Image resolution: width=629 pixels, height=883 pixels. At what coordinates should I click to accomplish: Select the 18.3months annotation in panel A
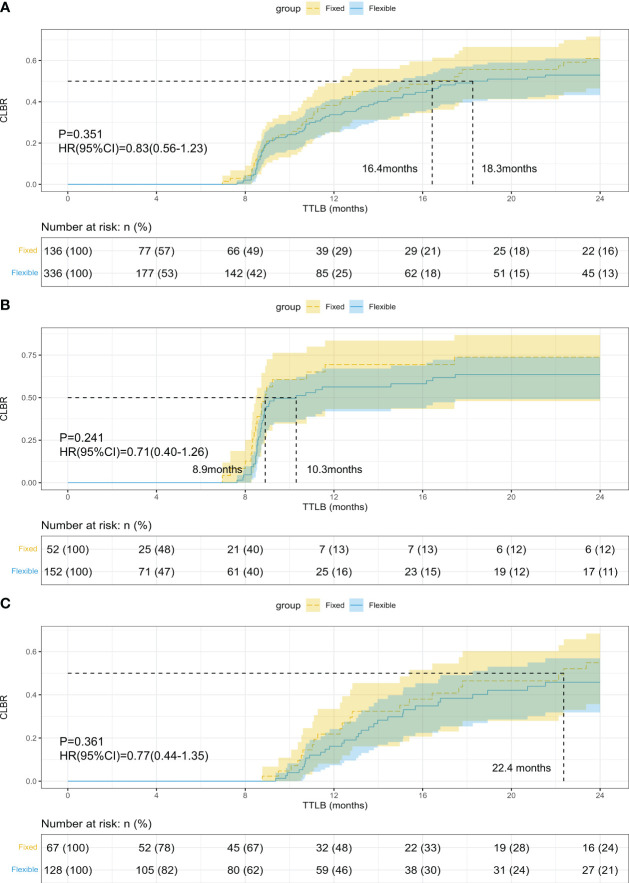pyautogui.click(x=509, y=168)
